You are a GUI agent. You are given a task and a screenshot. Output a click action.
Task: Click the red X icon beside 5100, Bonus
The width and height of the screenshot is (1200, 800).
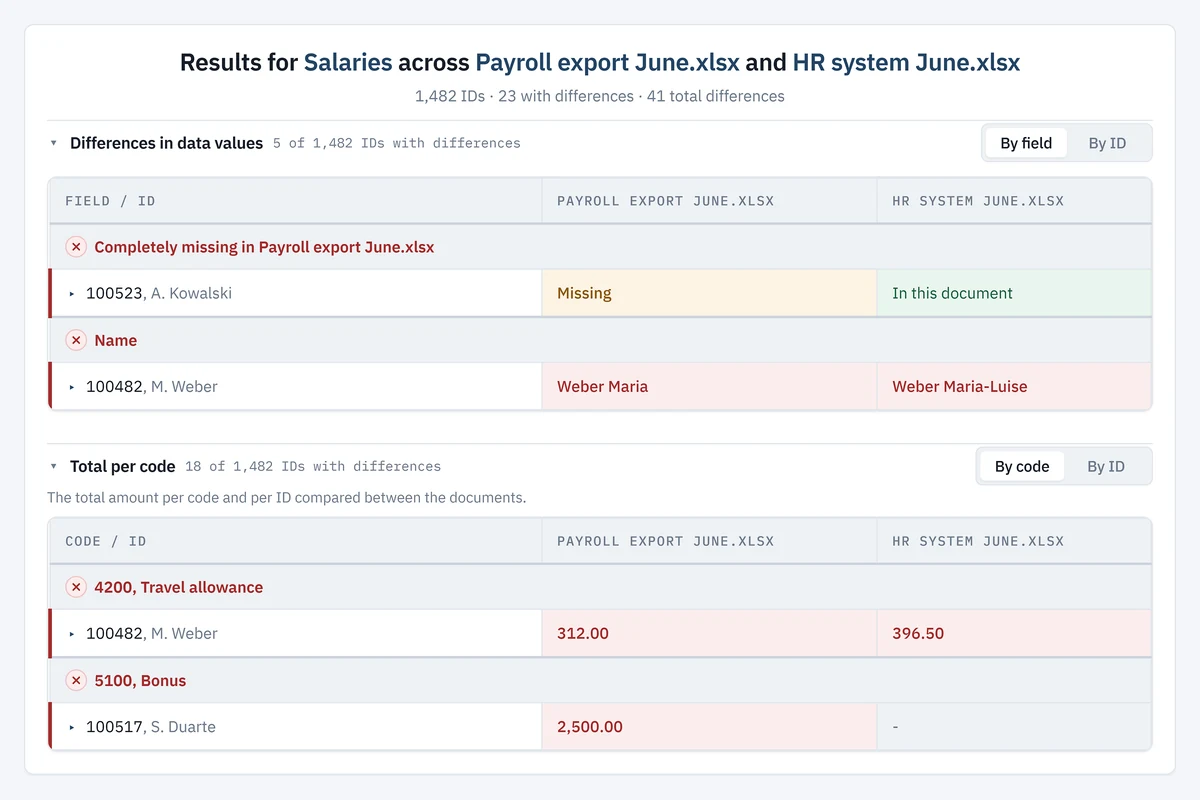tap(76, 680)
